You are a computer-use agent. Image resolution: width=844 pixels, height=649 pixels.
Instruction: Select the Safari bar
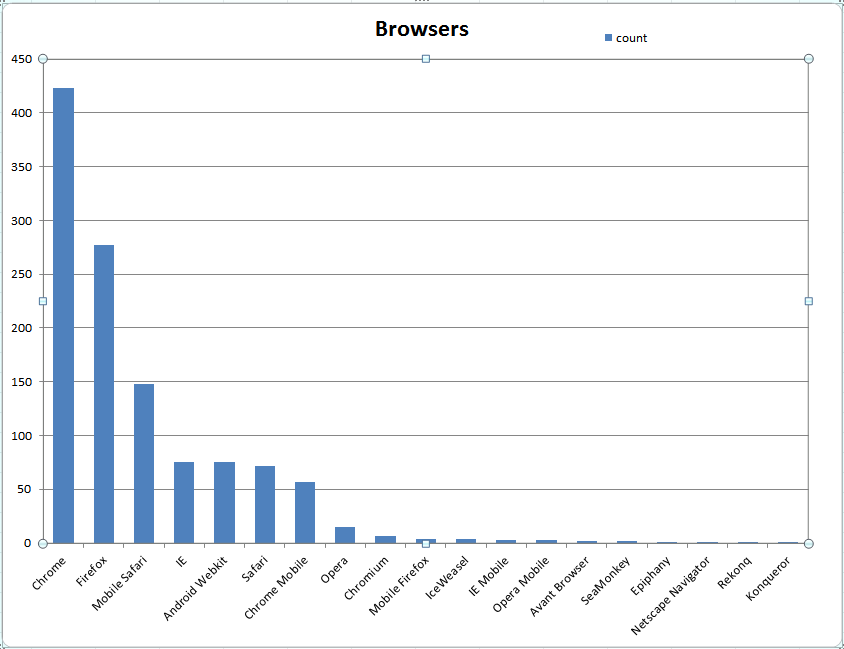tap(265, 505)
